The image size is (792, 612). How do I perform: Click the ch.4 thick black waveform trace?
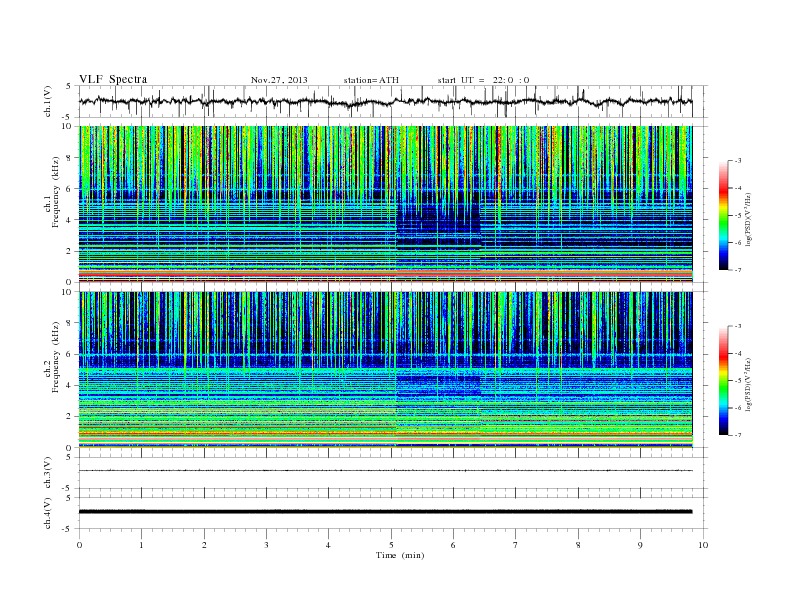coord(386,512)
